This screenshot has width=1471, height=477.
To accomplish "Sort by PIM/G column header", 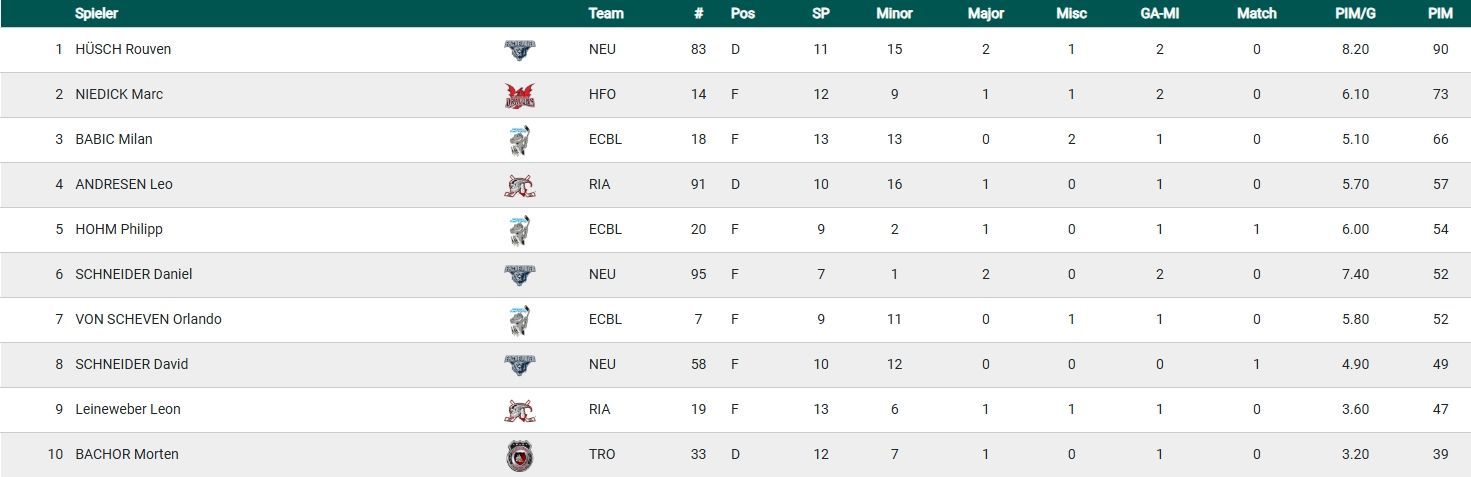I will click(1355, 14).
